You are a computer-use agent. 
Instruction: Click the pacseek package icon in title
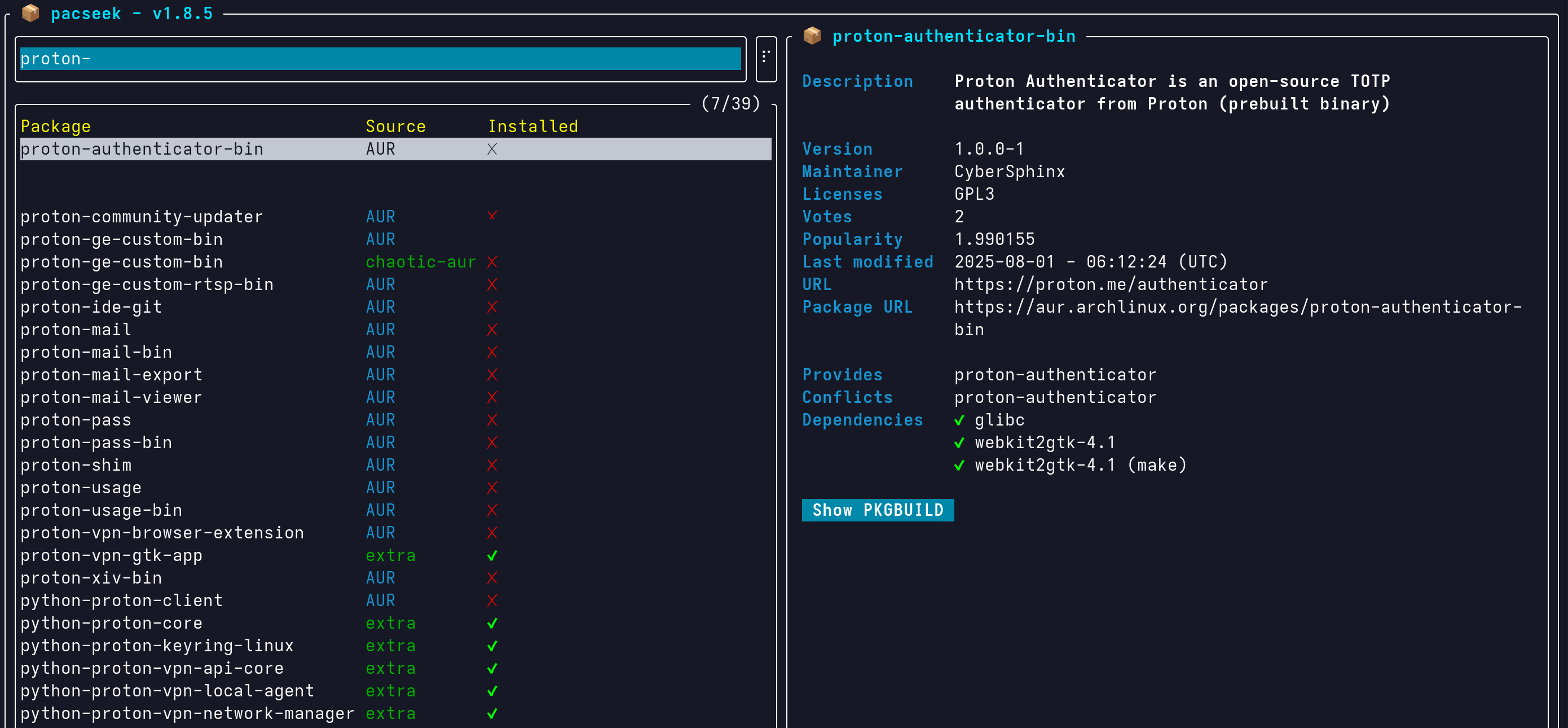click(x=30, y=14)
